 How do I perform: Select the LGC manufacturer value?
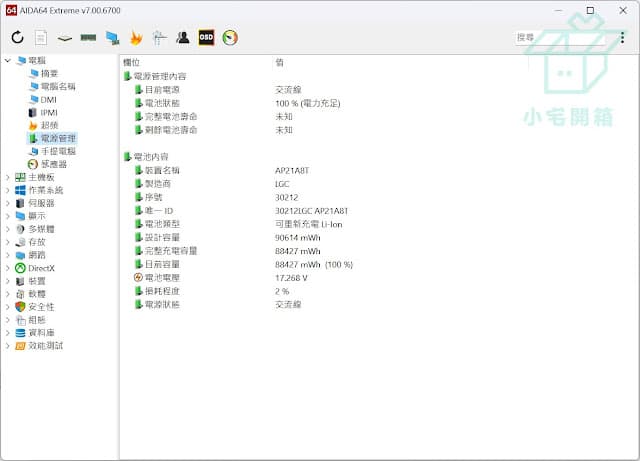click(282, 184)
